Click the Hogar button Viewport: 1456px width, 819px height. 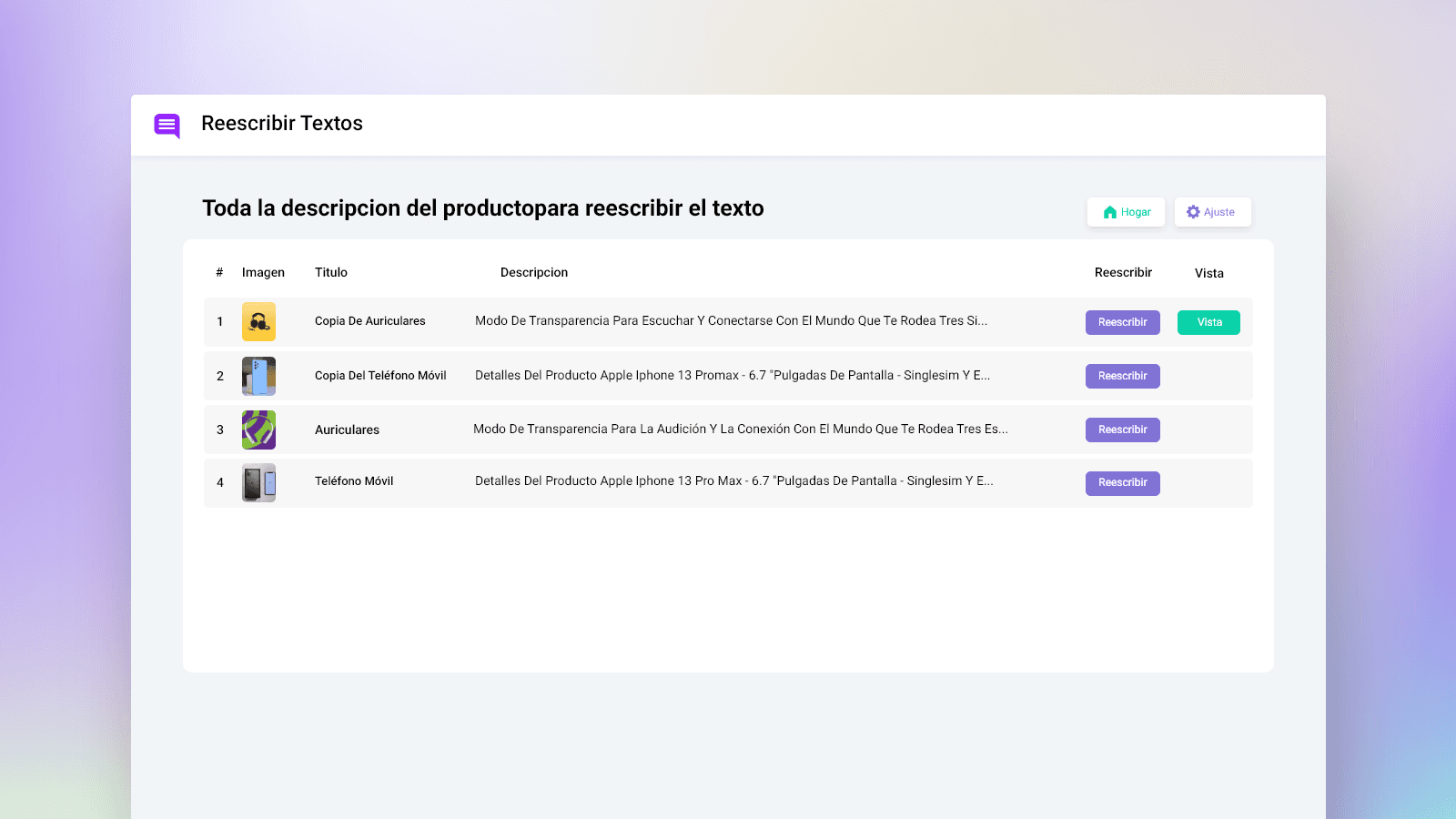pyautogui.click(x=1126, y=211)
